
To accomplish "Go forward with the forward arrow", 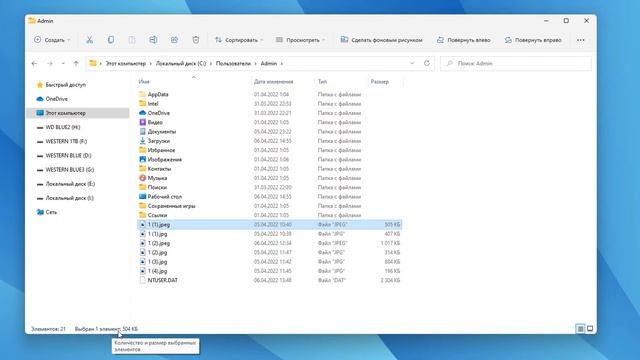I will [50, 64].
